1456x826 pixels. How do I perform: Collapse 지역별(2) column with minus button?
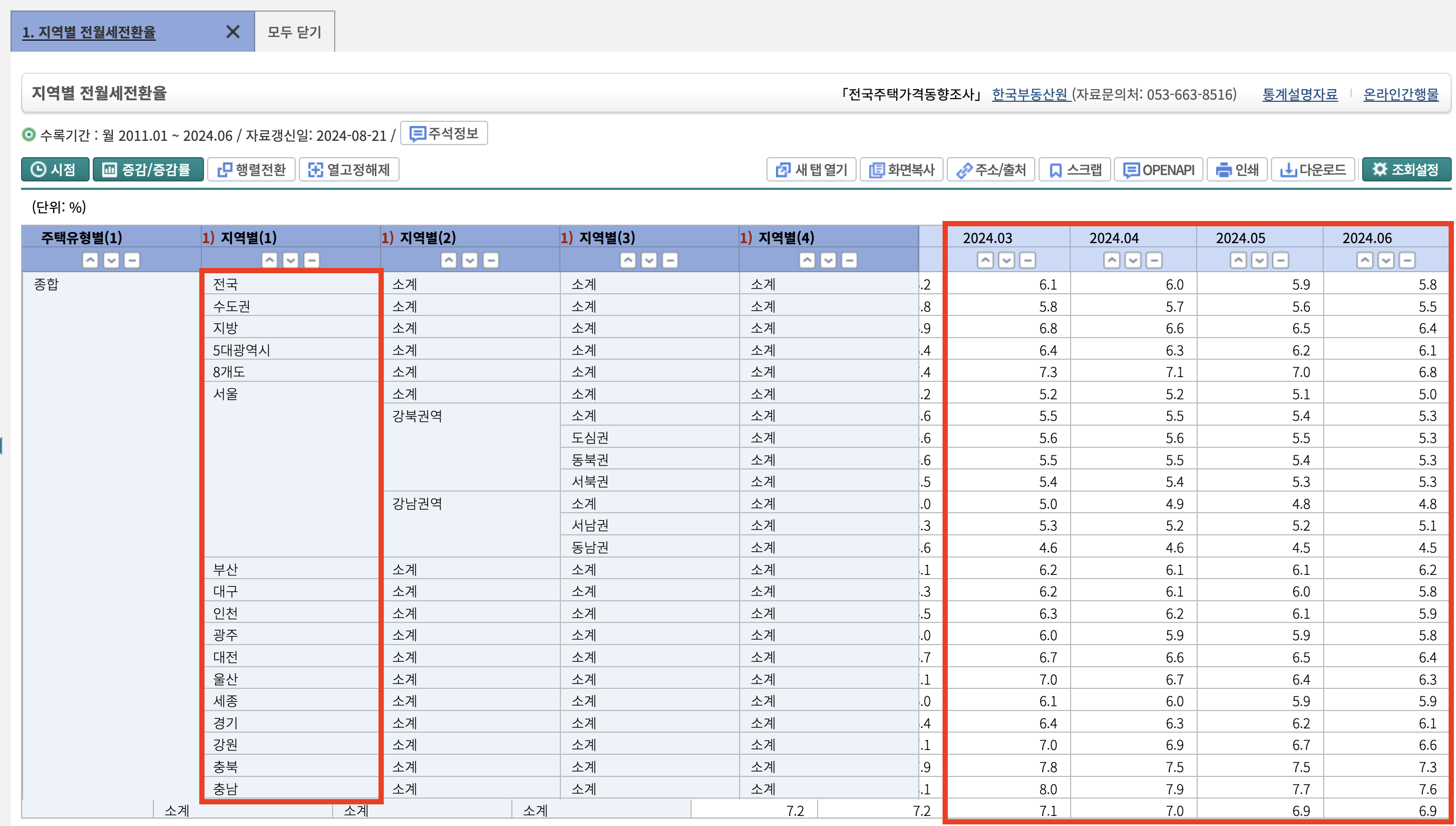490,261
